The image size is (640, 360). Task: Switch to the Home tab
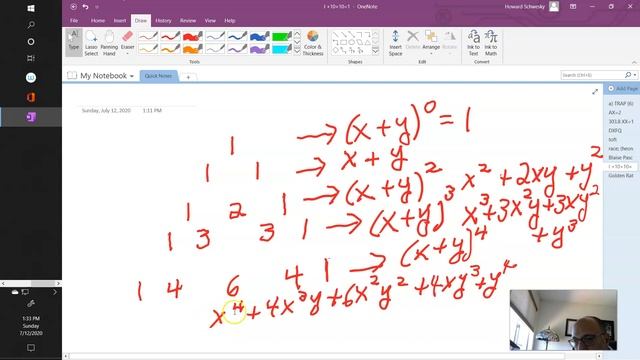(x=98, y=20)
